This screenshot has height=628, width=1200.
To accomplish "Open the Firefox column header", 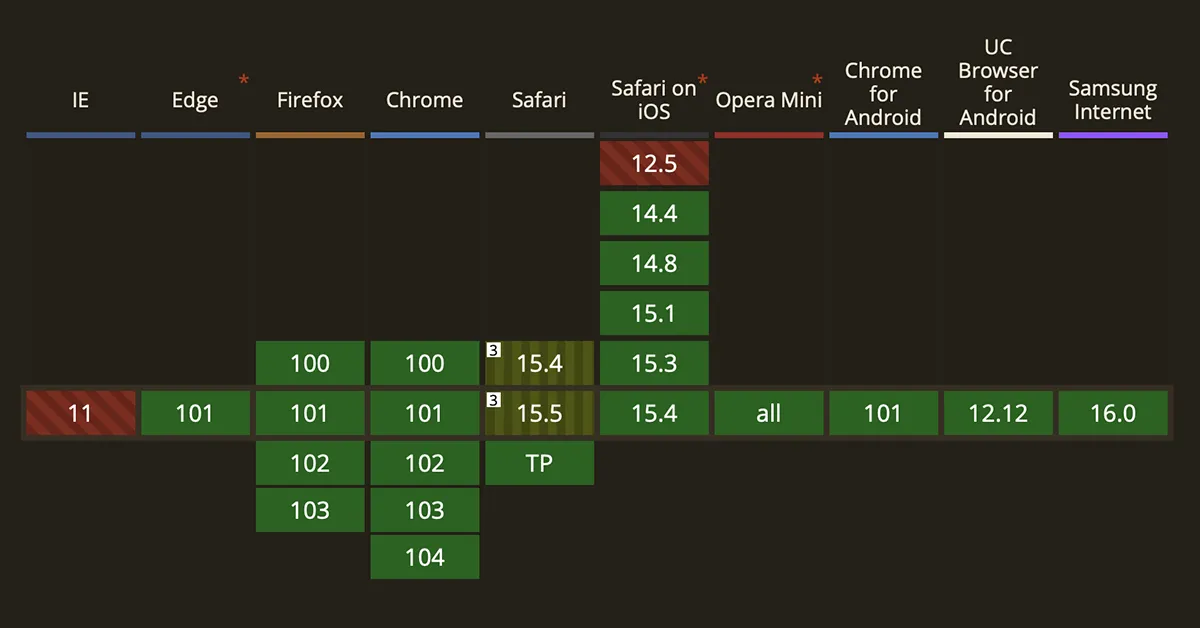I will click(310, 100).
